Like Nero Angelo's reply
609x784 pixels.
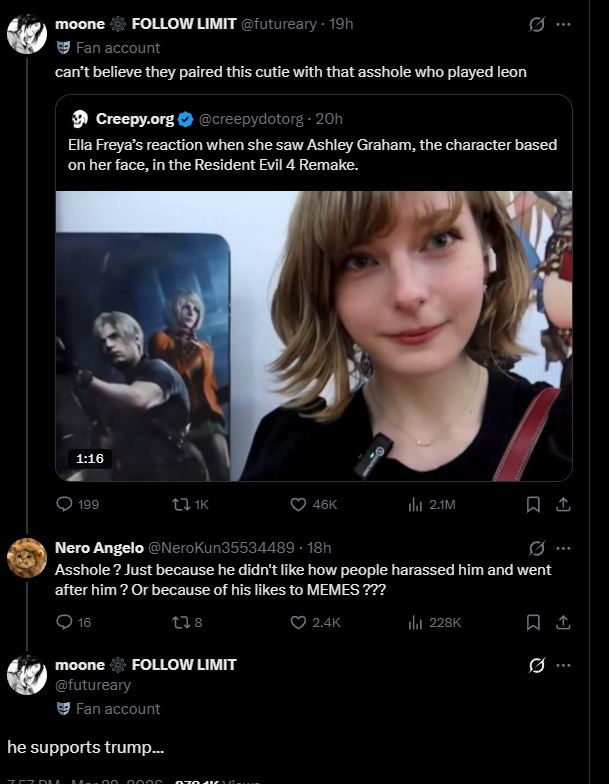[297, 622]
